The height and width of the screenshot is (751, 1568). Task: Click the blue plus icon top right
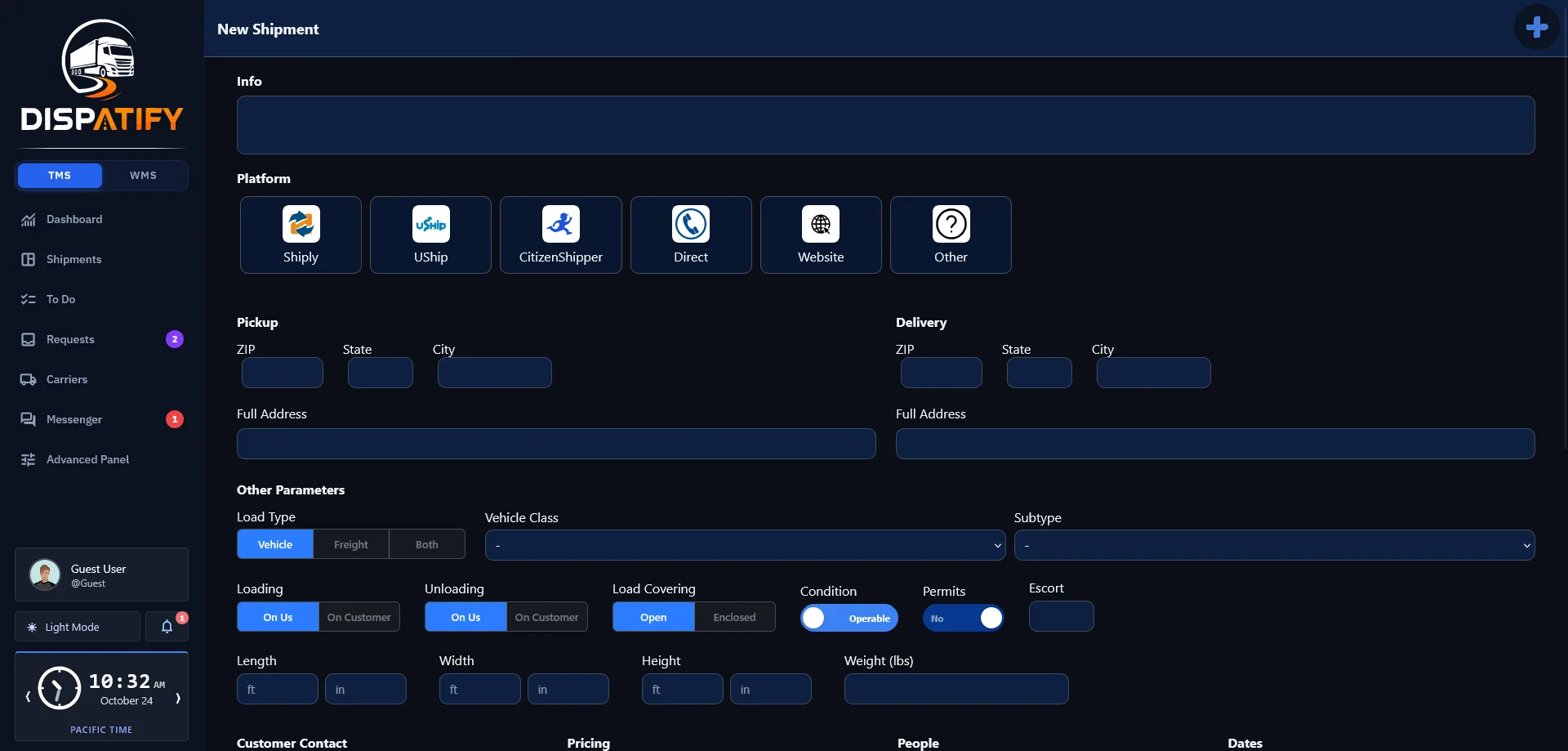(1536, 27)
